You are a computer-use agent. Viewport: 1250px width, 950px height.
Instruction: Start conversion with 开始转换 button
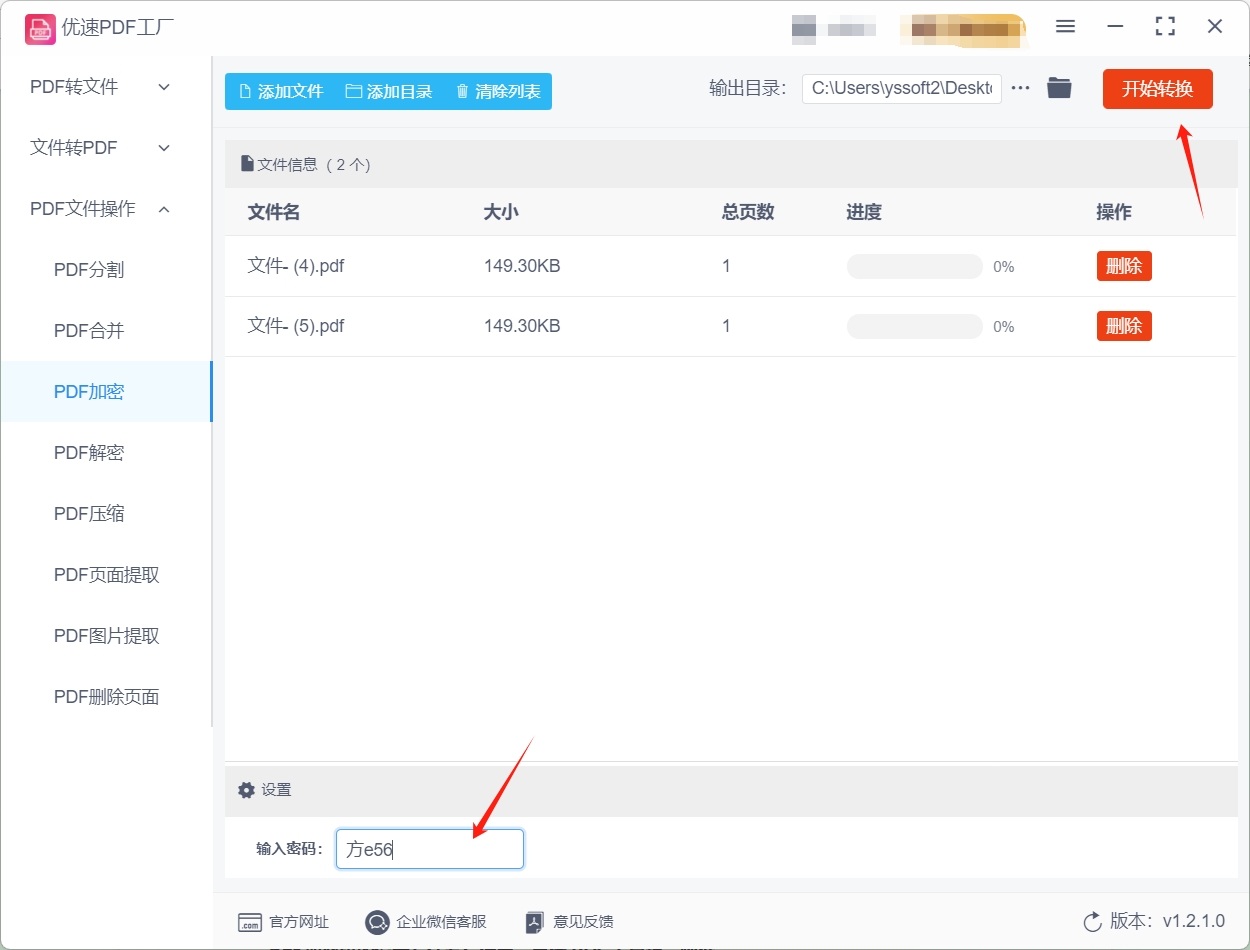click(1158, 89)
